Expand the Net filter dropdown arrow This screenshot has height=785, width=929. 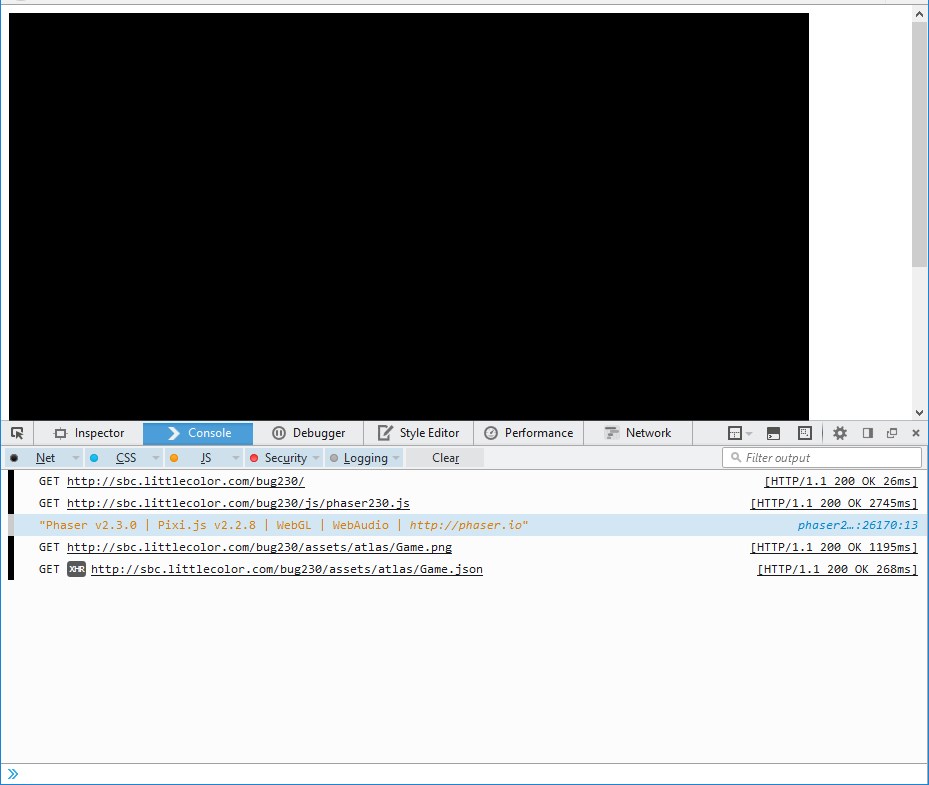click(75, 458)
